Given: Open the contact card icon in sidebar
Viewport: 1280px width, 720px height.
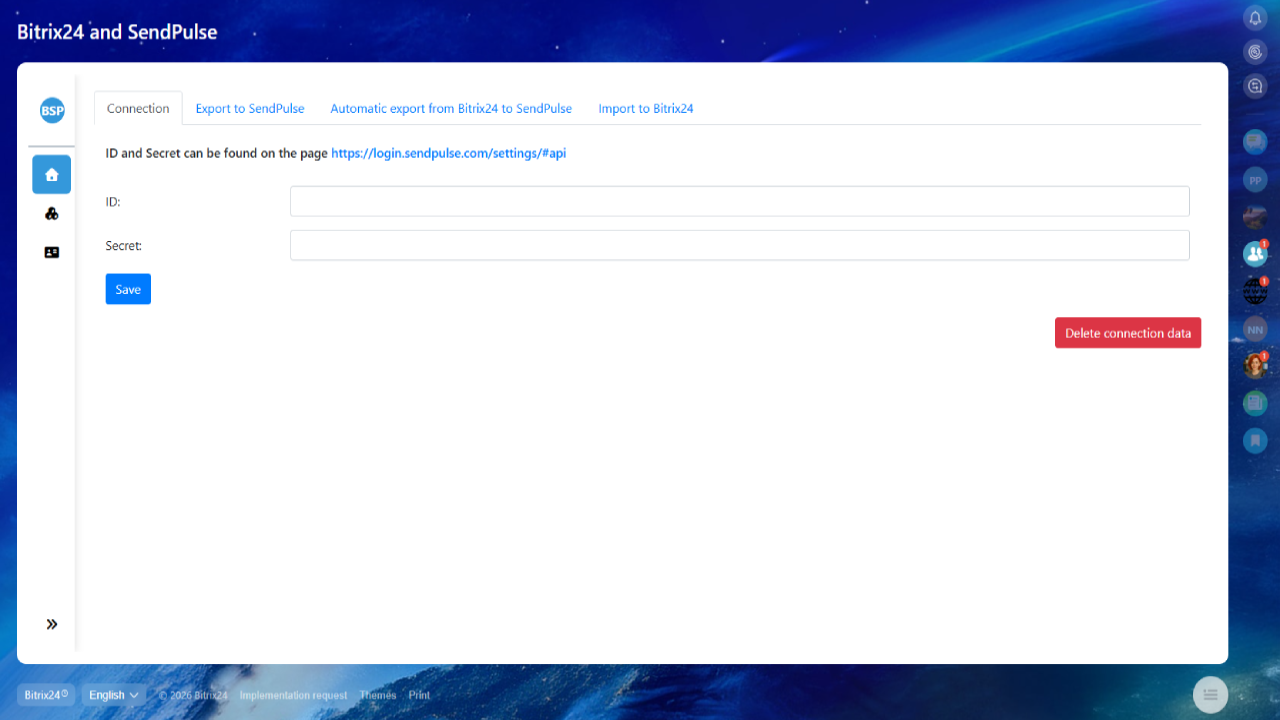Looking at the screenshot, I should click(52, 253).
